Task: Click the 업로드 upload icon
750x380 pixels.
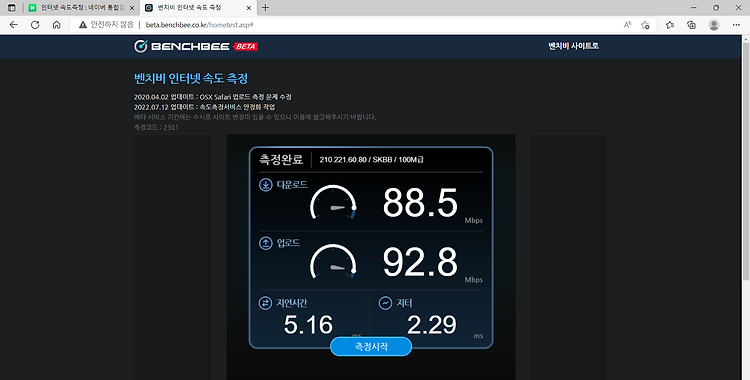Action: click(x=265, y=243)
